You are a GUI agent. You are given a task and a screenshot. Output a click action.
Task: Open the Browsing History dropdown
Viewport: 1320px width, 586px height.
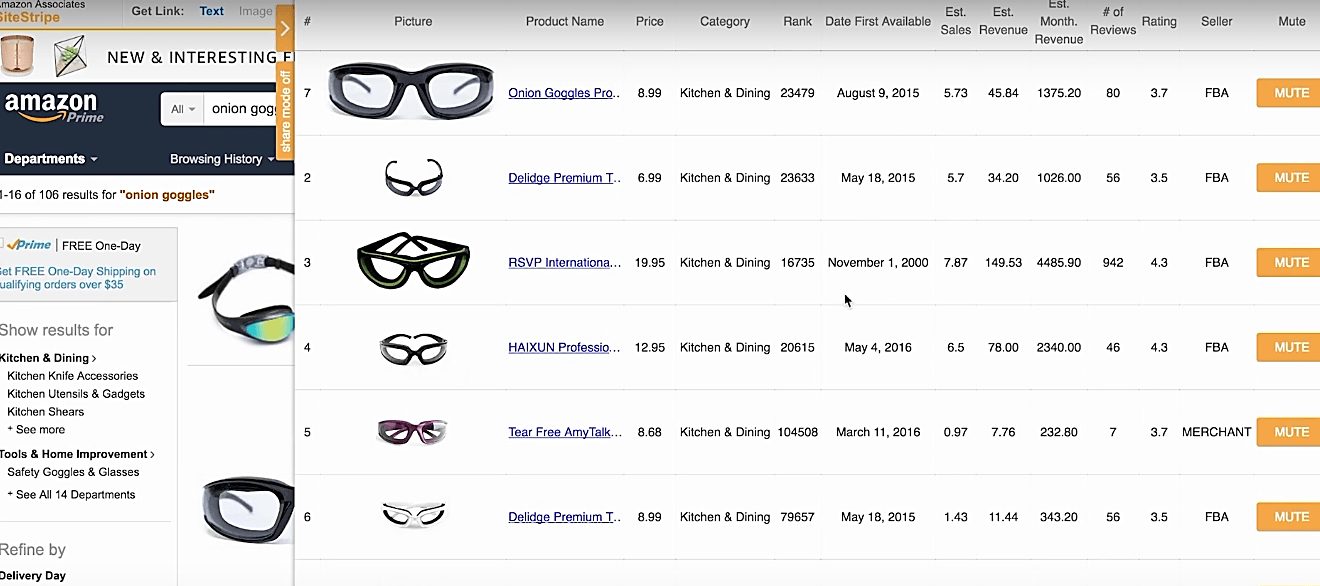tap(221, 159)
